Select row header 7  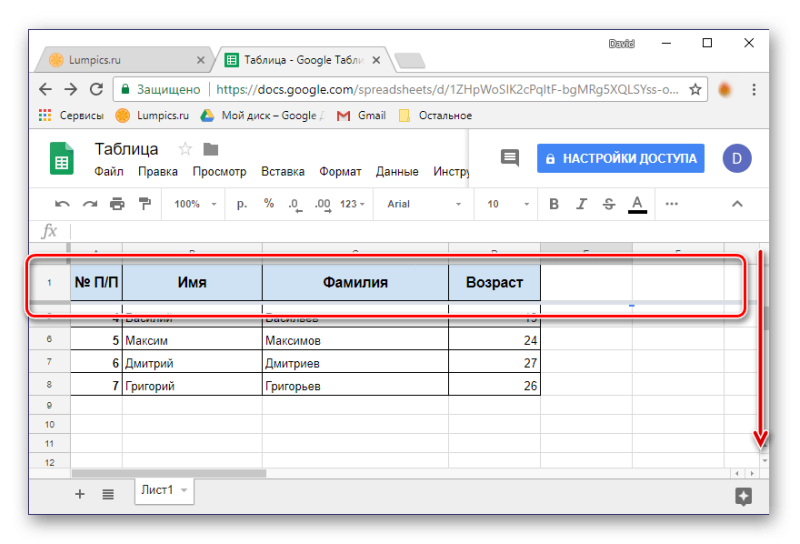point(49,362)
